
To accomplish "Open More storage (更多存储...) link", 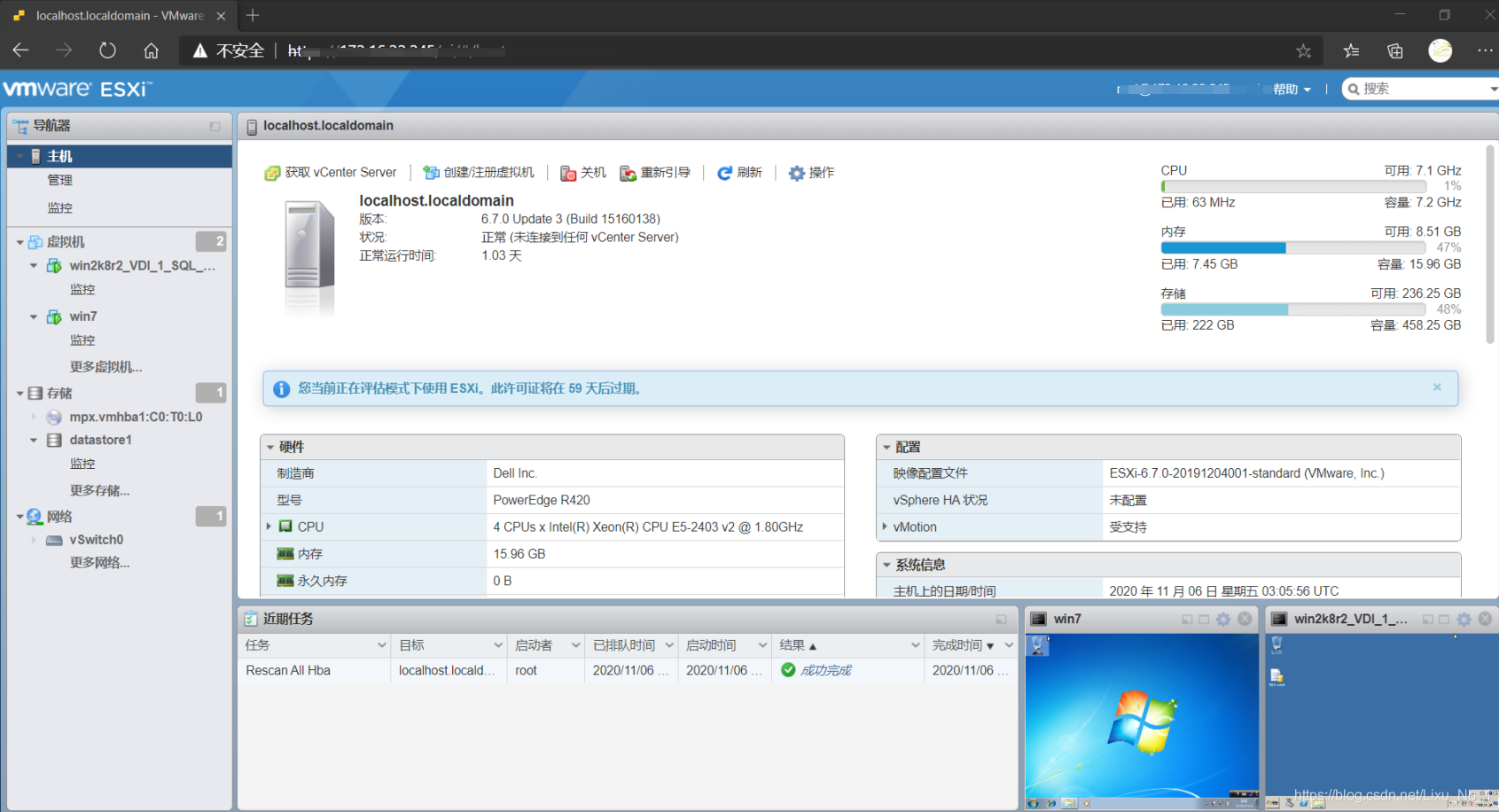I will [x=99, y=490].
